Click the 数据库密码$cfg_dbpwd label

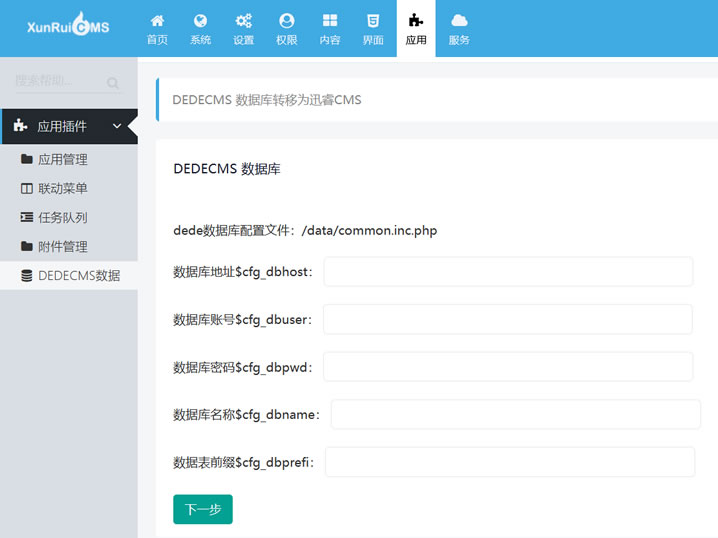pos(243,367)
